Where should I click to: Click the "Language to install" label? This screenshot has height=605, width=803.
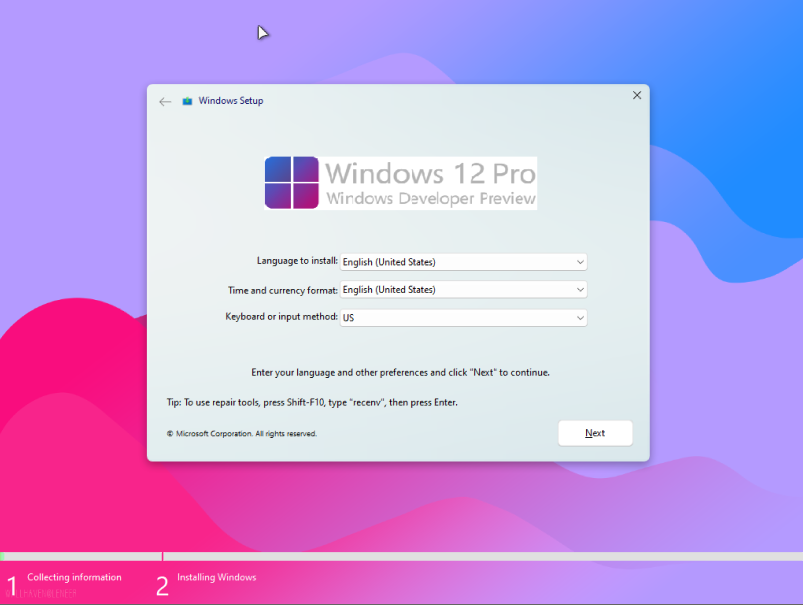297,261
